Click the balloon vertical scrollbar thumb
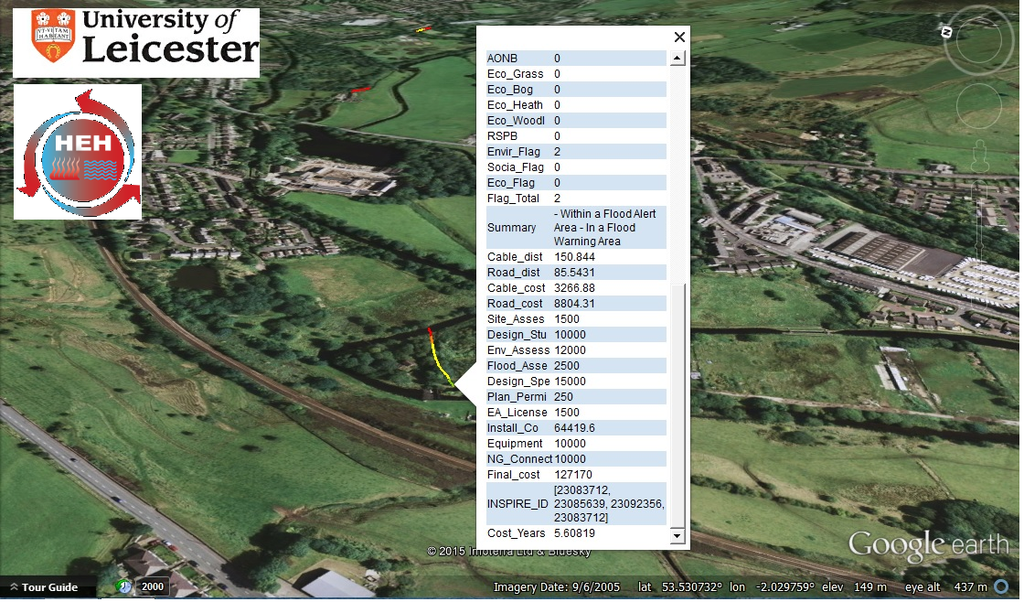This screenshot has width=1024, height=602. coord(680,406)
